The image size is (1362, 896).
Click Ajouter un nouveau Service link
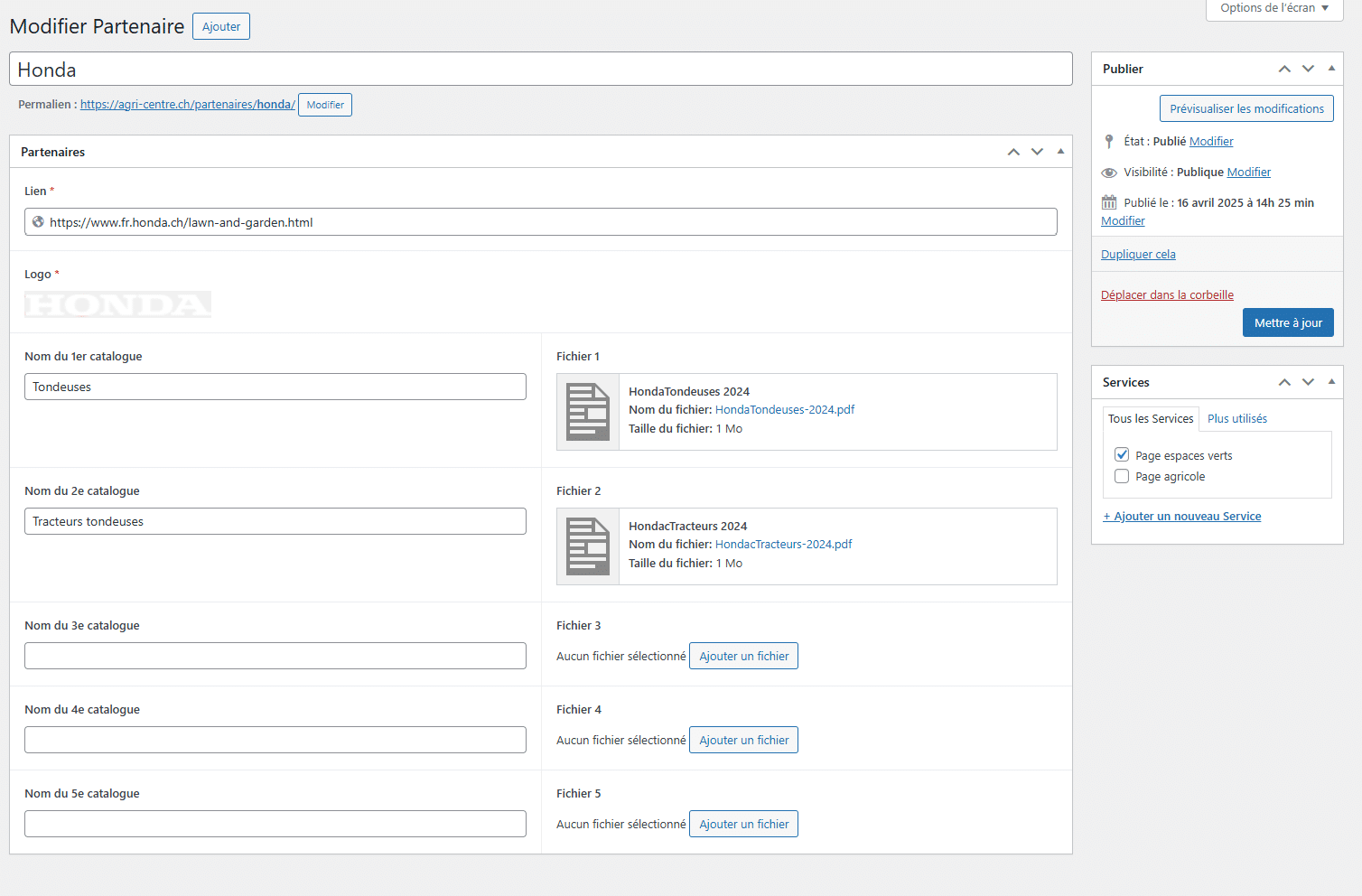click(x=1182, y=517)
